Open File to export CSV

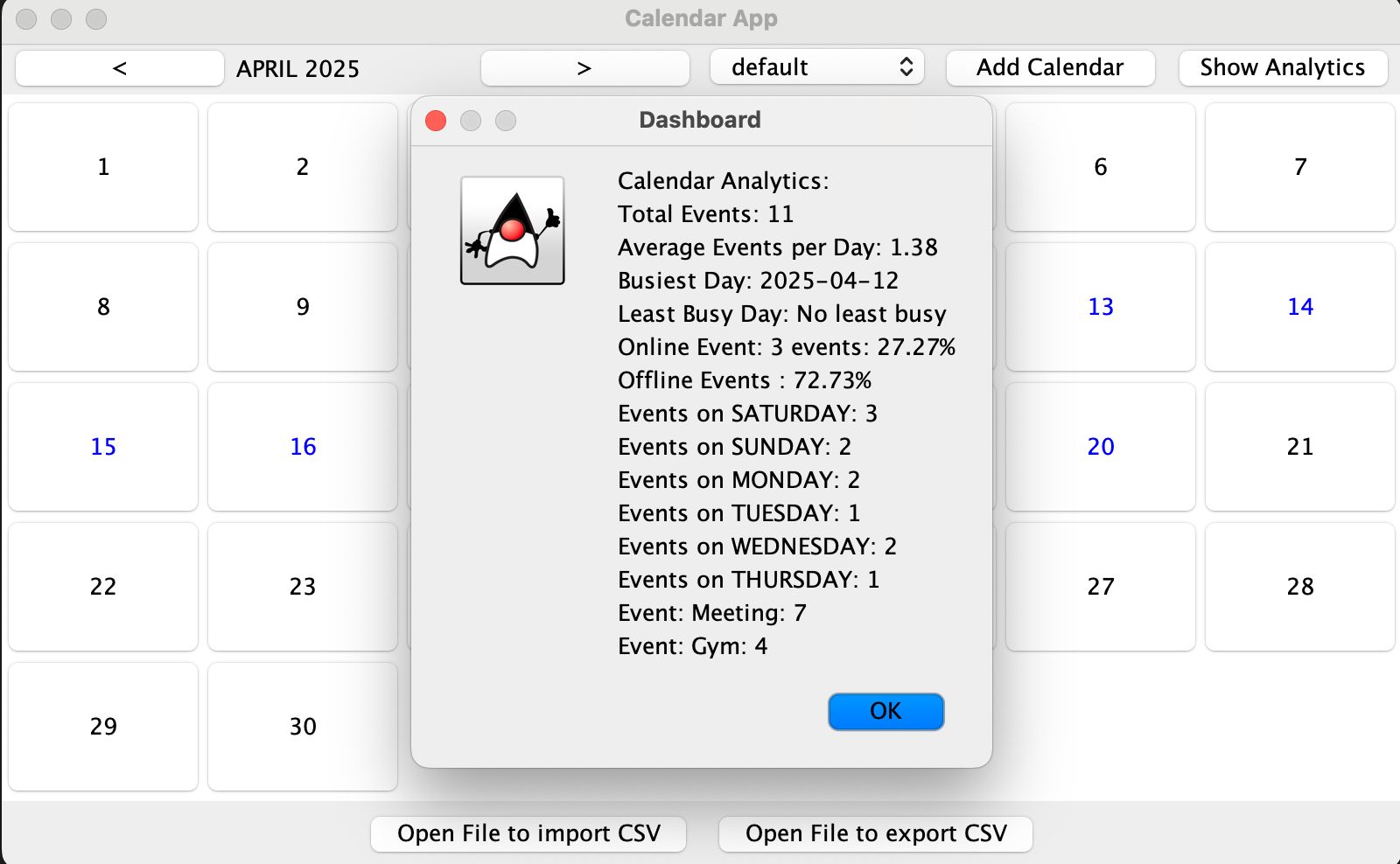coord(874,833)
